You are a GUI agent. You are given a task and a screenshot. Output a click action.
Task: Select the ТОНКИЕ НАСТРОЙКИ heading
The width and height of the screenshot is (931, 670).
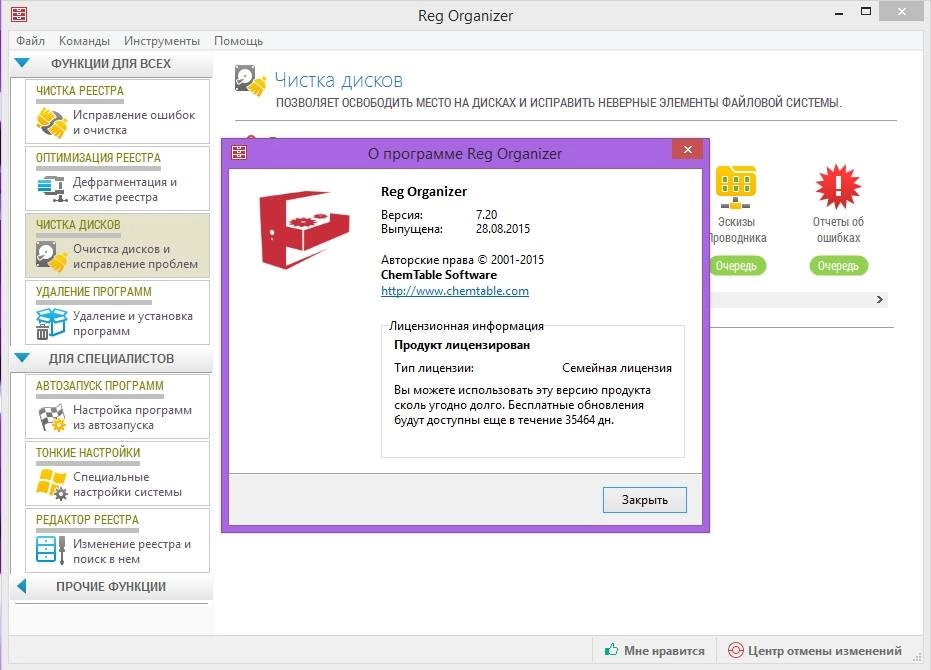[88, 453]
